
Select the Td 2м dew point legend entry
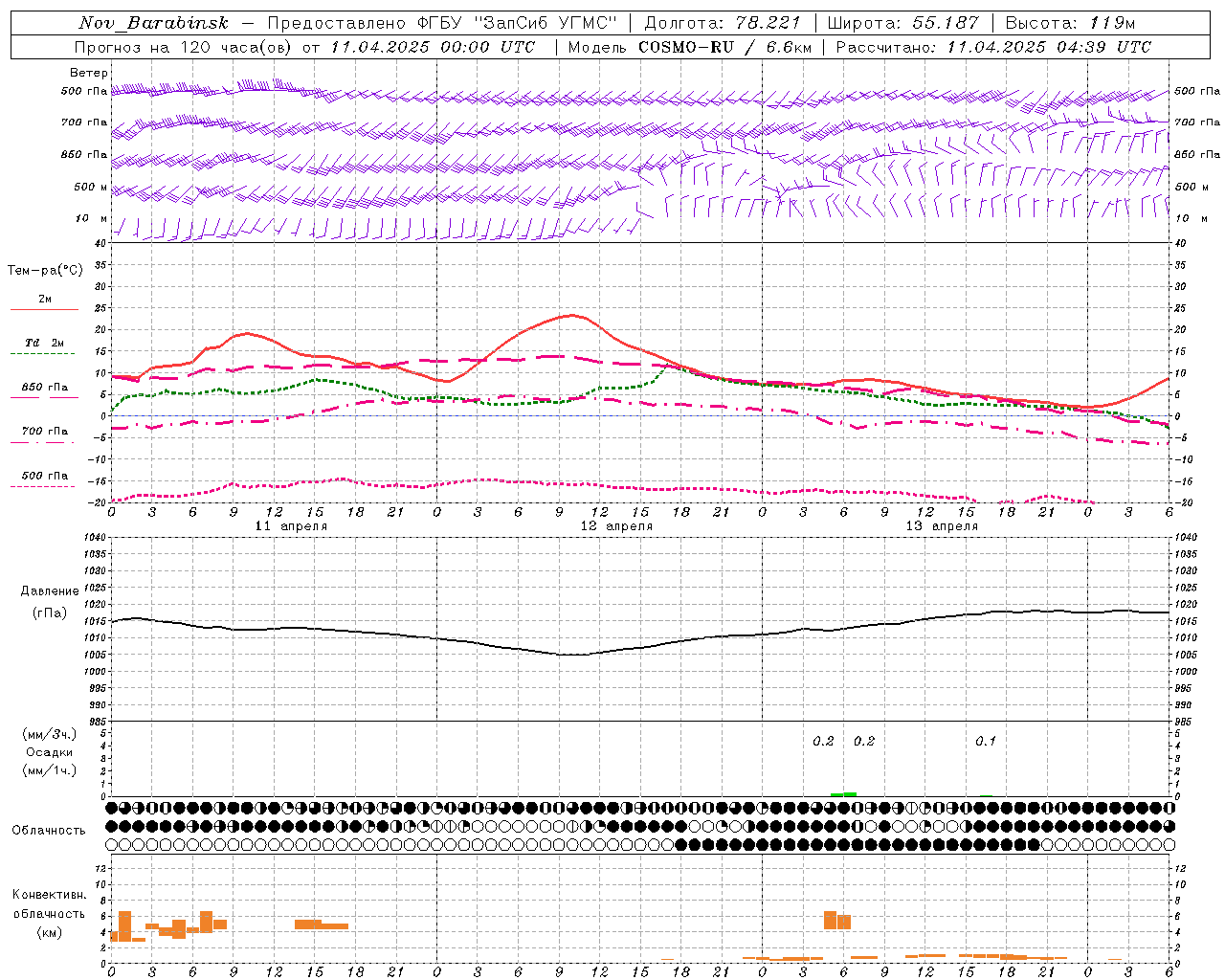click(x=45, y=343)
